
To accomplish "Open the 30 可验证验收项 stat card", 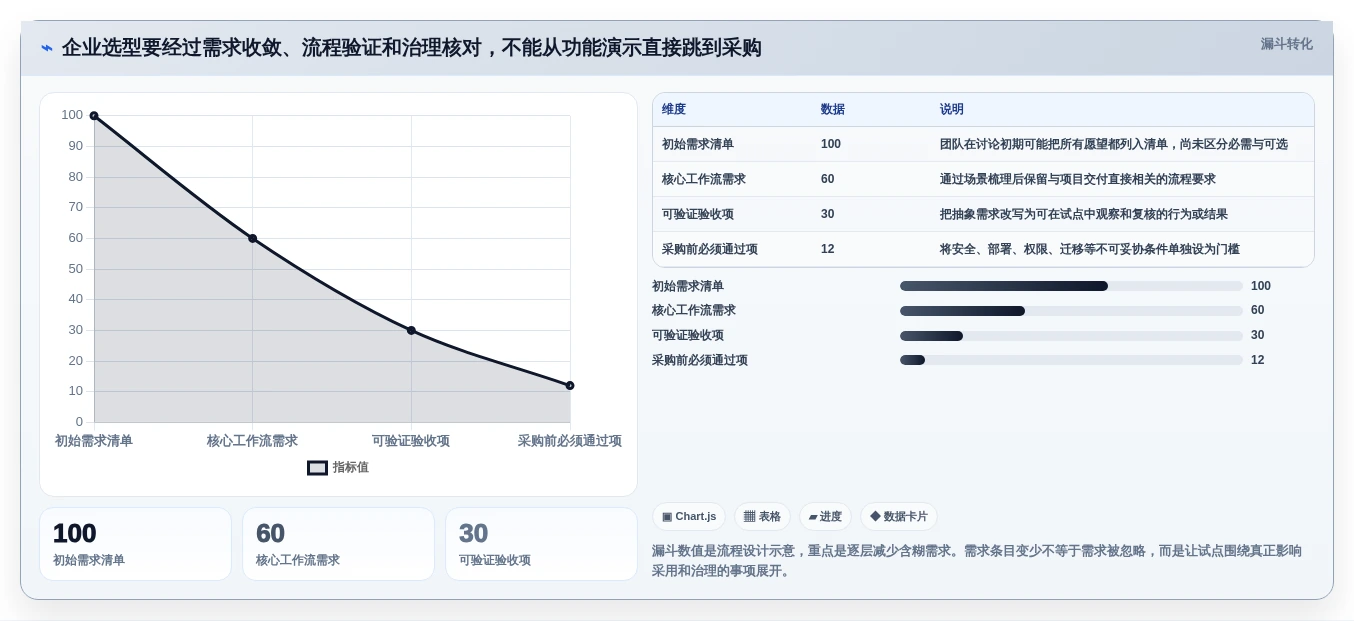I will [541, 544].
